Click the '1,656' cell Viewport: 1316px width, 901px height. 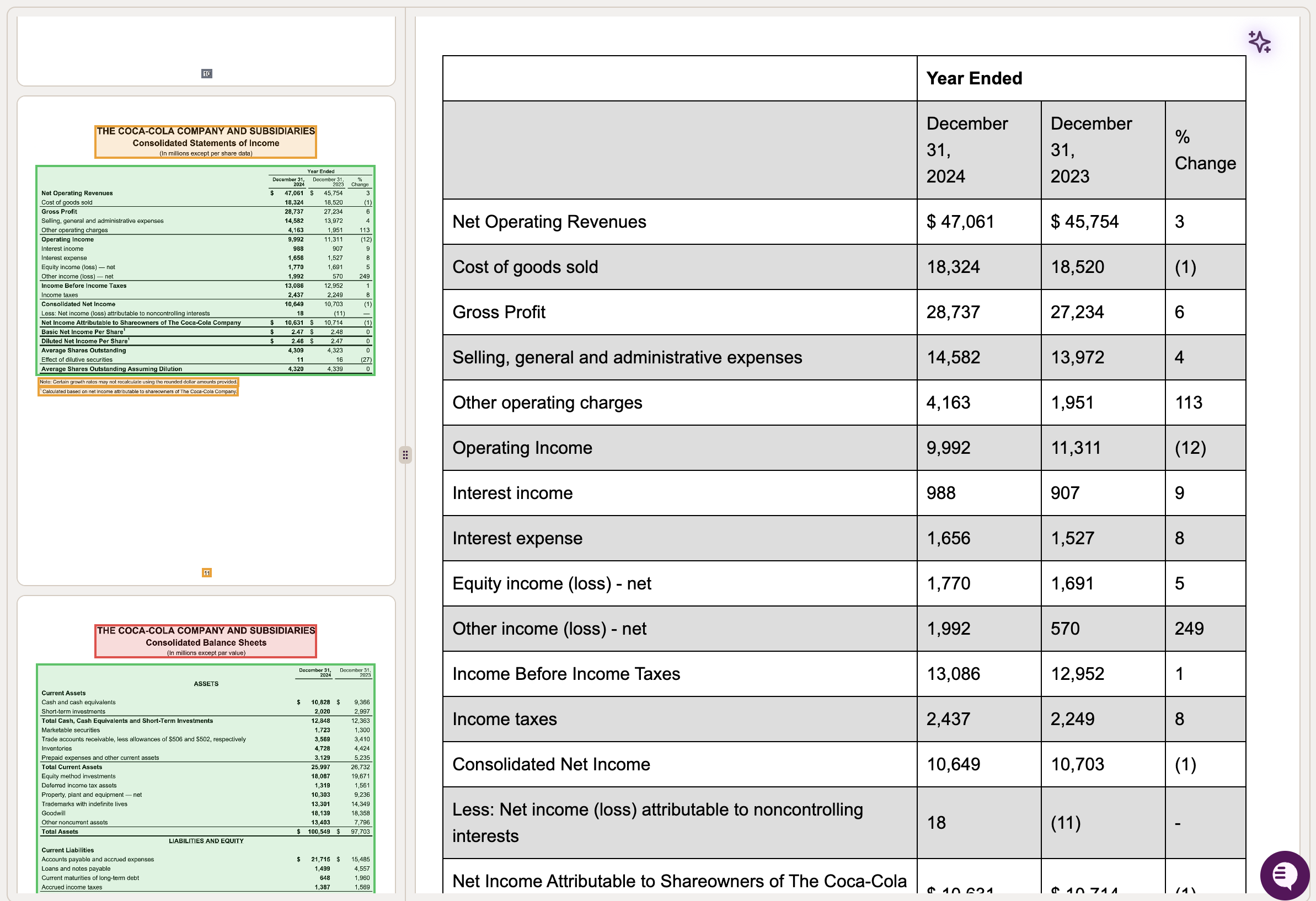point(978,539)
